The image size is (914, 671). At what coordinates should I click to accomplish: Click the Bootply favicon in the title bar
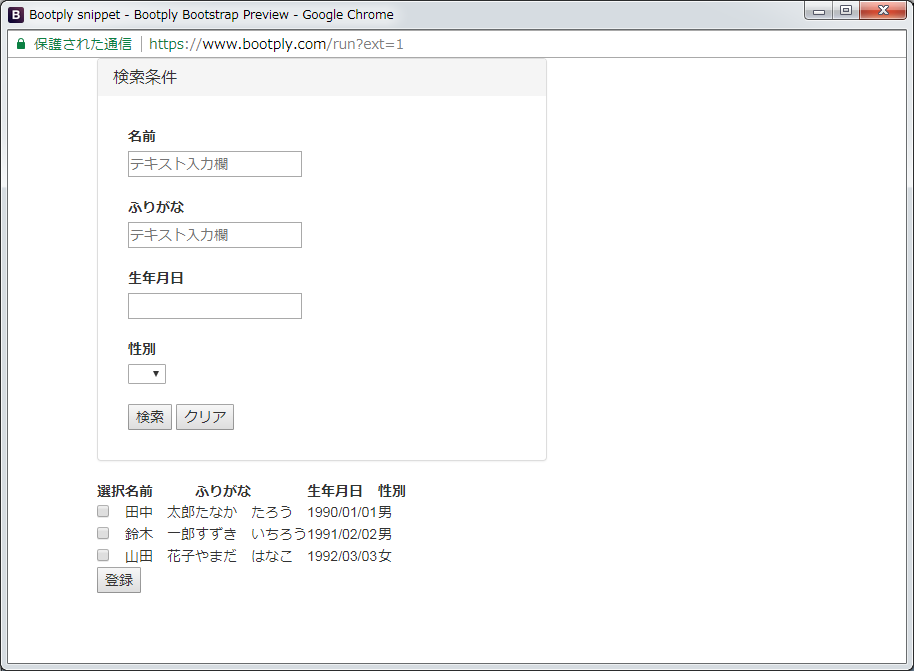(15, 14)
